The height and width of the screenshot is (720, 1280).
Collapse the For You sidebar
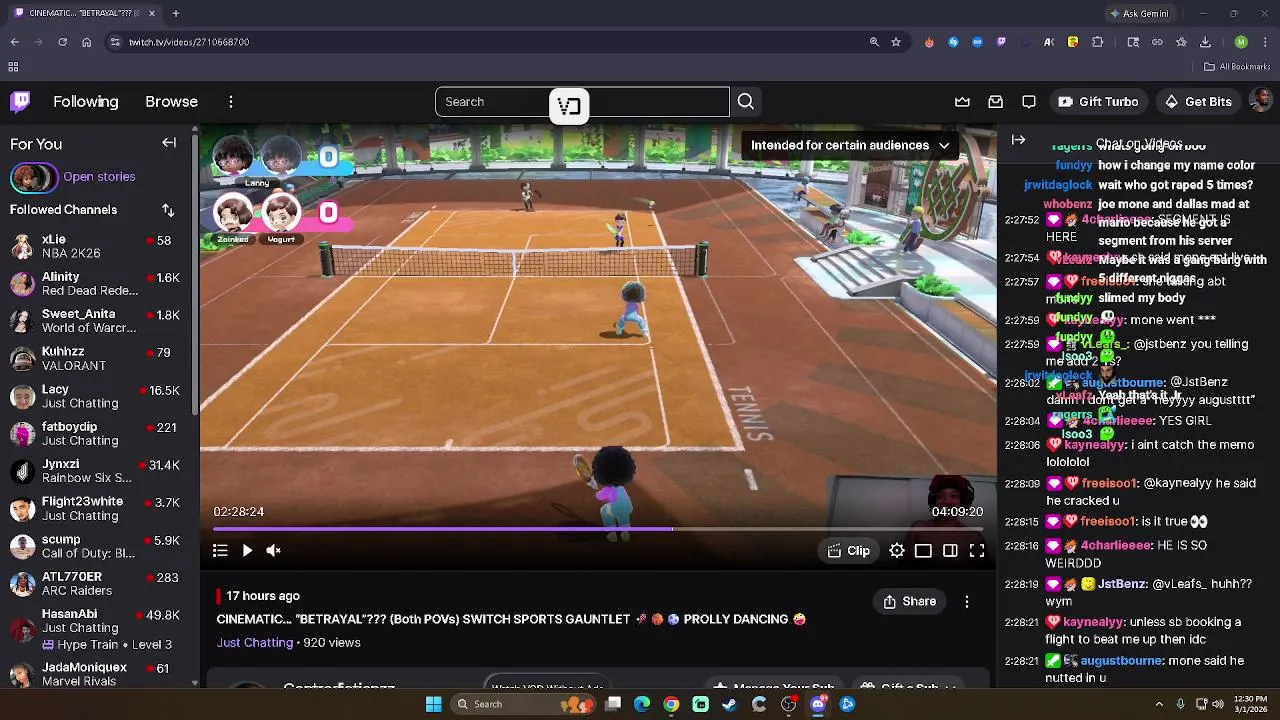point(169,143)
